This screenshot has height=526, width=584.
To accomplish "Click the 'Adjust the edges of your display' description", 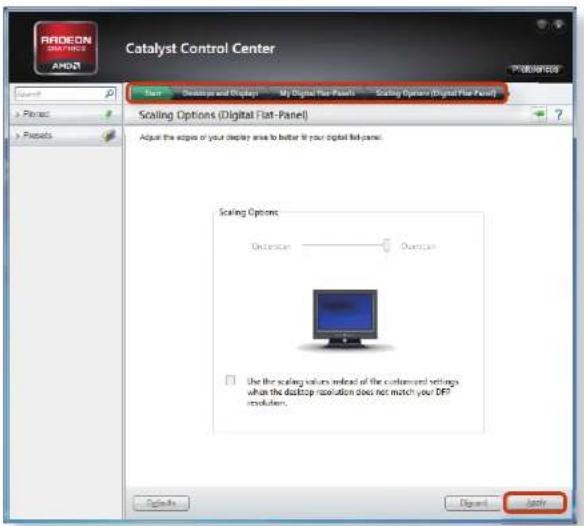I will coord(260,137).
